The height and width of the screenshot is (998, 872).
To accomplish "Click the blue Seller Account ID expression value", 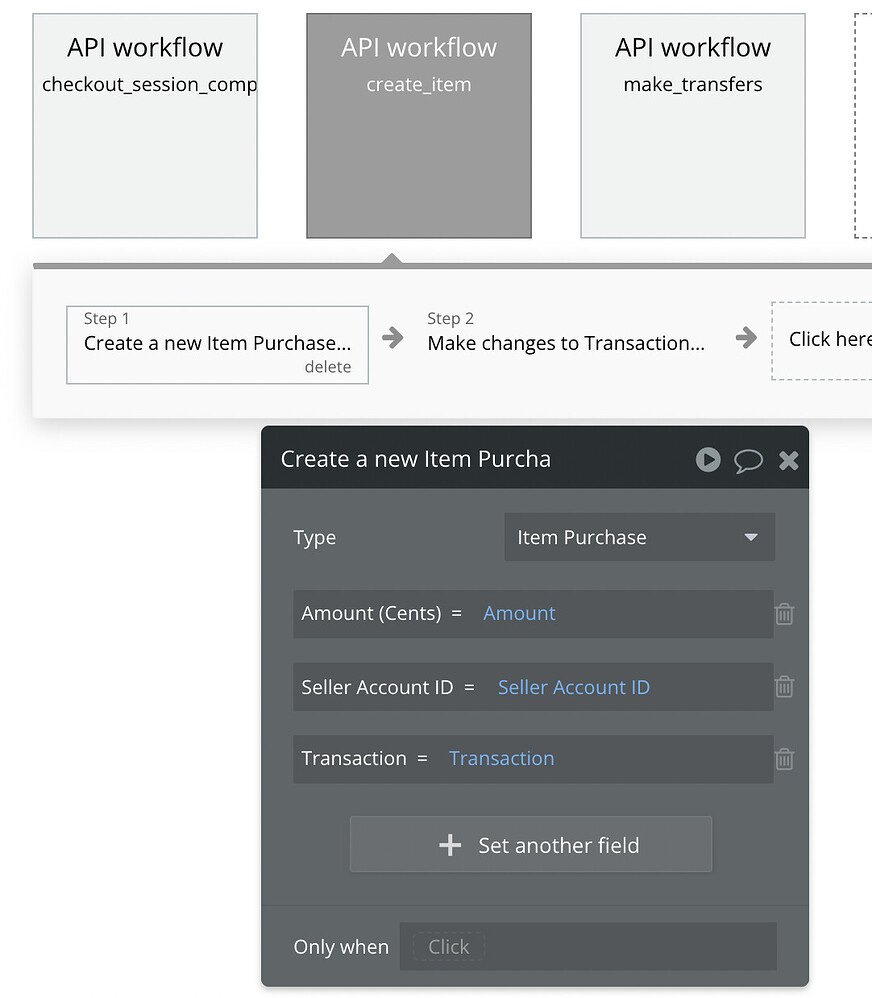I will [573, 687].
